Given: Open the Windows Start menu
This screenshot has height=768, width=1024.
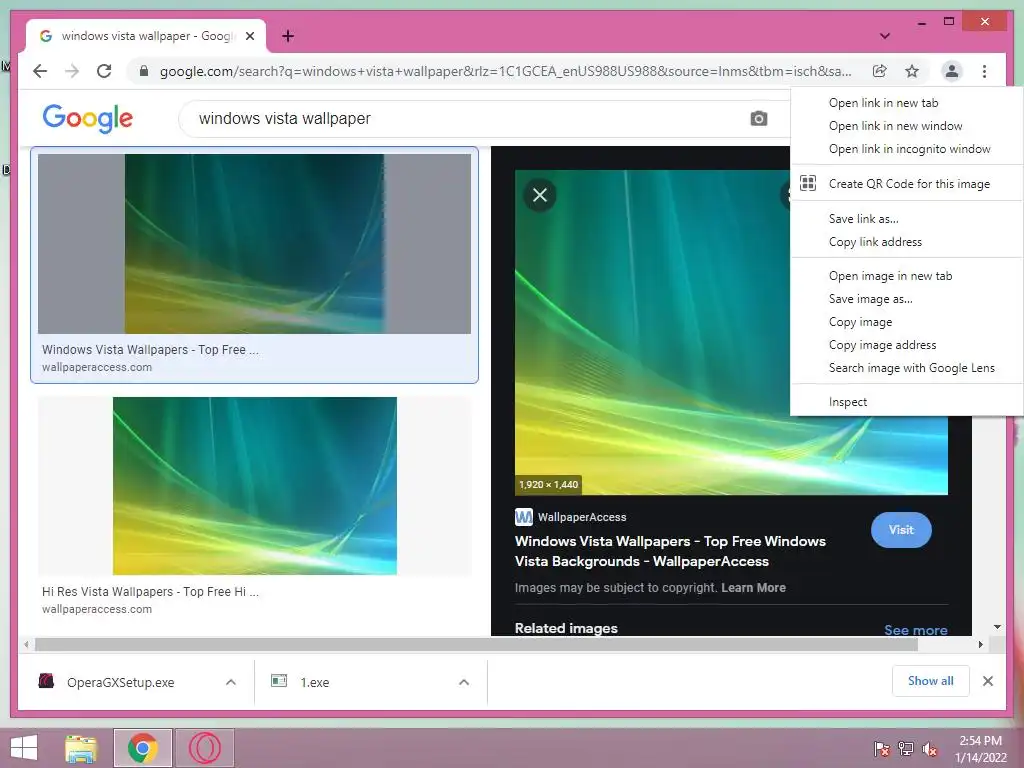Looking at the screenshot, I should (24, 748).
